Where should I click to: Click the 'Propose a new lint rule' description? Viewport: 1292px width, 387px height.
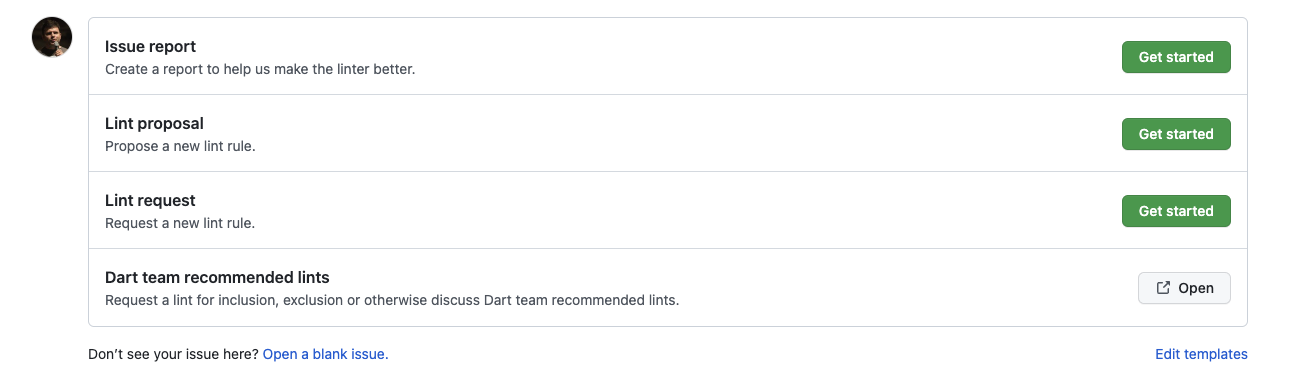coord(180,147)
